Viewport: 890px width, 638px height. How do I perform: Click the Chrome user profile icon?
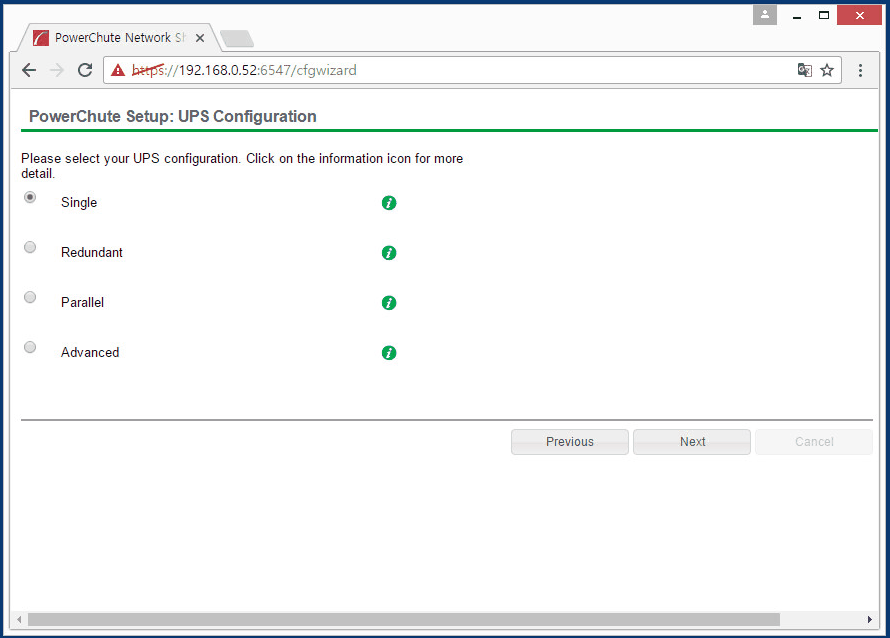765,15
